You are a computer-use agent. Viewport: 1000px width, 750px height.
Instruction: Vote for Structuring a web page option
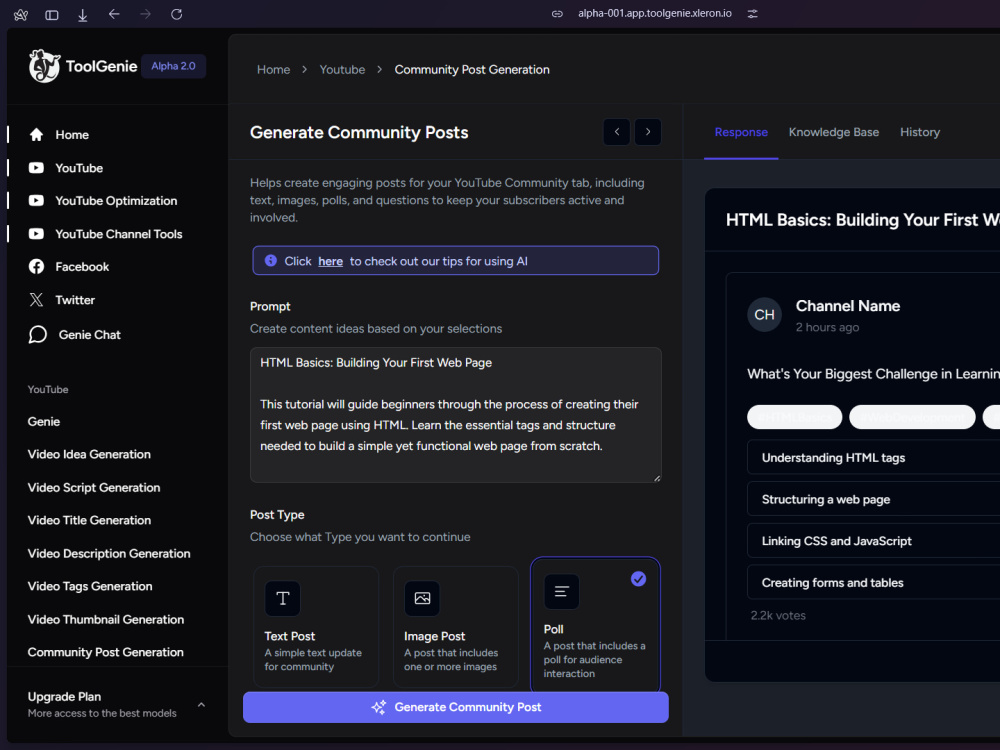tap(874, 499)
